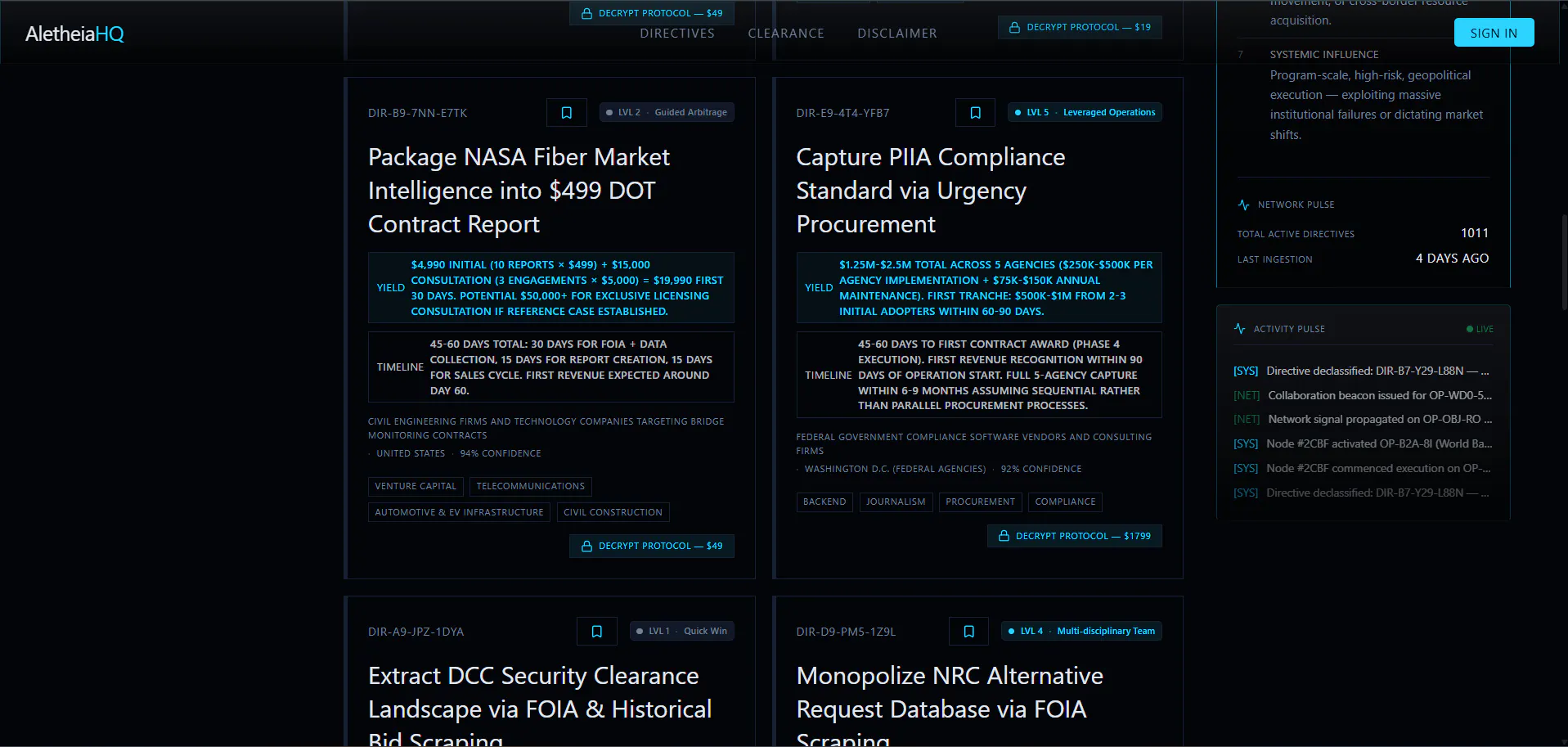
Task: Bookmark directive DIR-B9-7NN-E7TK
Action: [566, 113]
